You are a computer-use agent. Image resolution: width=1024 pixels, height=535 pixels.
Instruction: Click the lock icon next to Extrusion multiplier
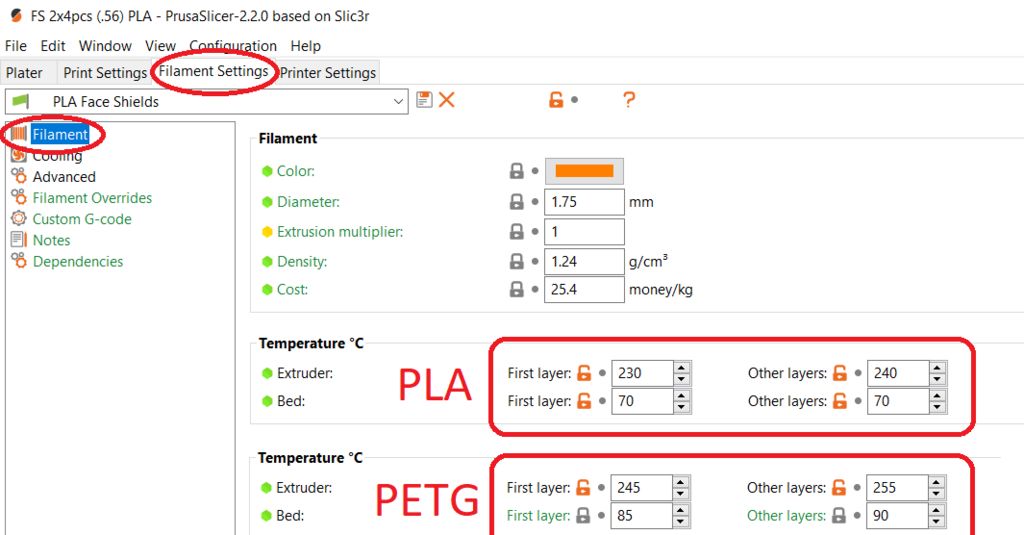(x=517, y=231)
